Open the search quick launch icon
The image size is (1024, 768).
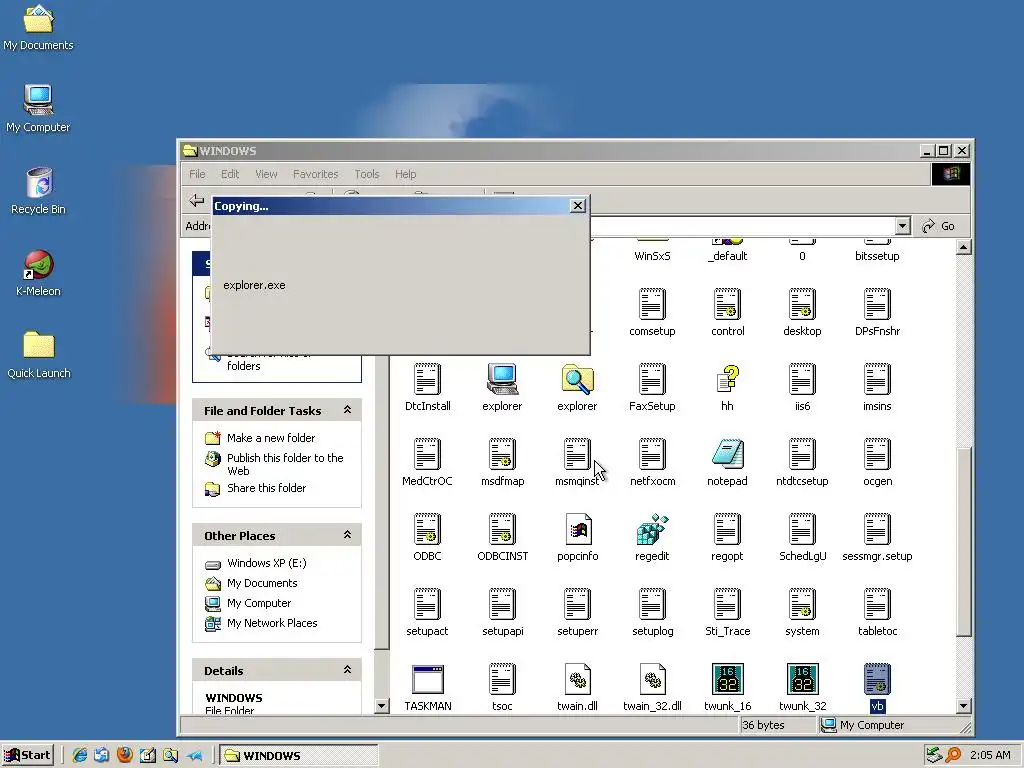coord(170,755)
